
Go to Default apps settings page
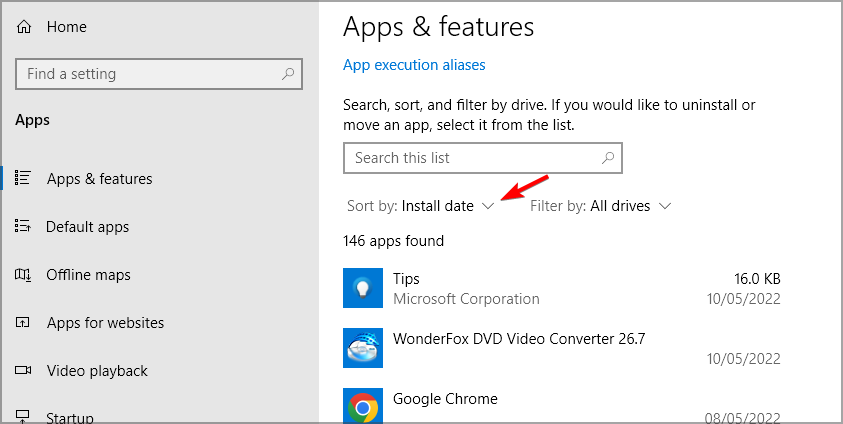pyautogui.click(x=87, y=227)
